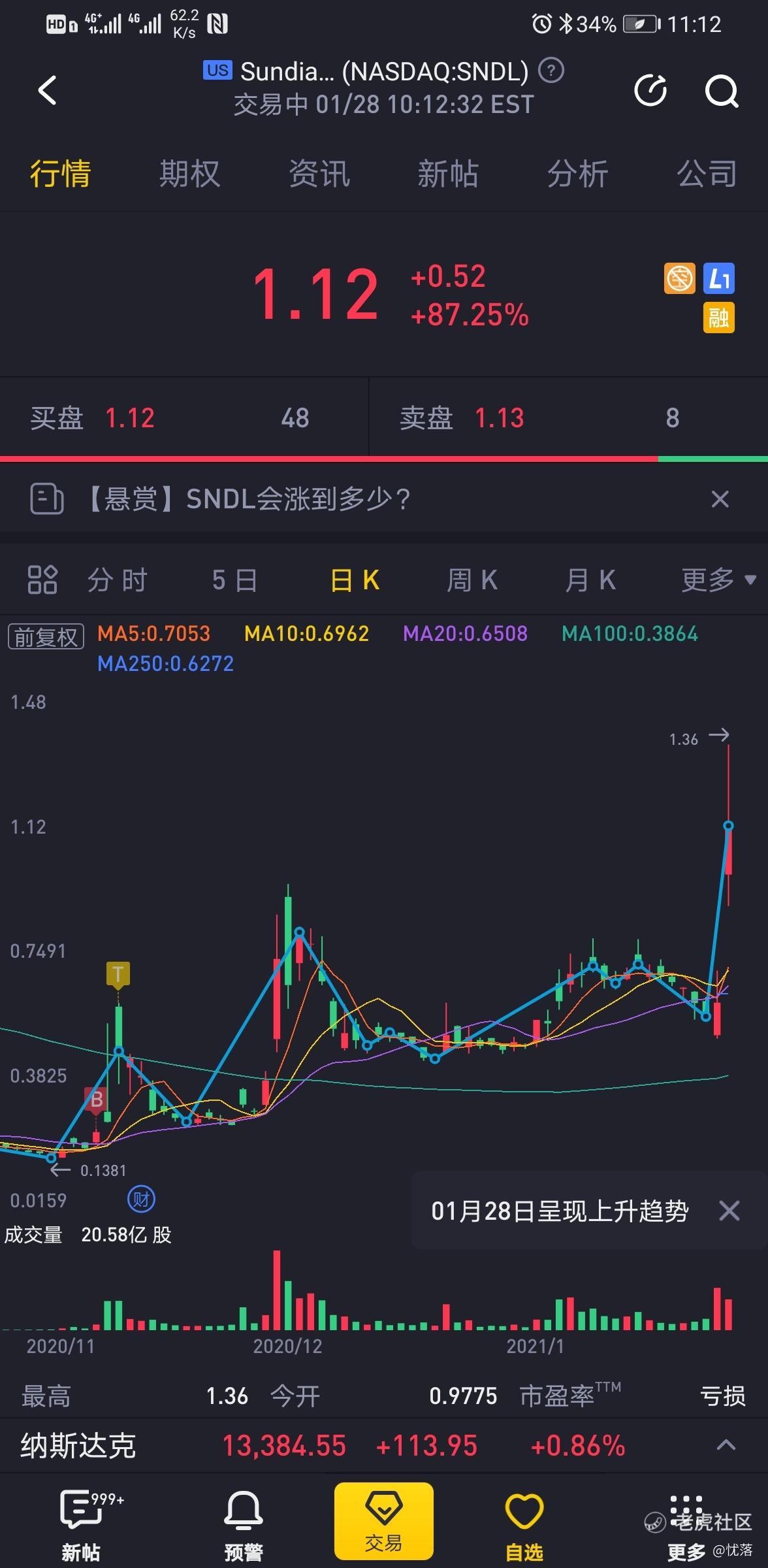
Task: Expand the 纳斯达克 index bar chevron
Action: click(x=726, y=1445)
